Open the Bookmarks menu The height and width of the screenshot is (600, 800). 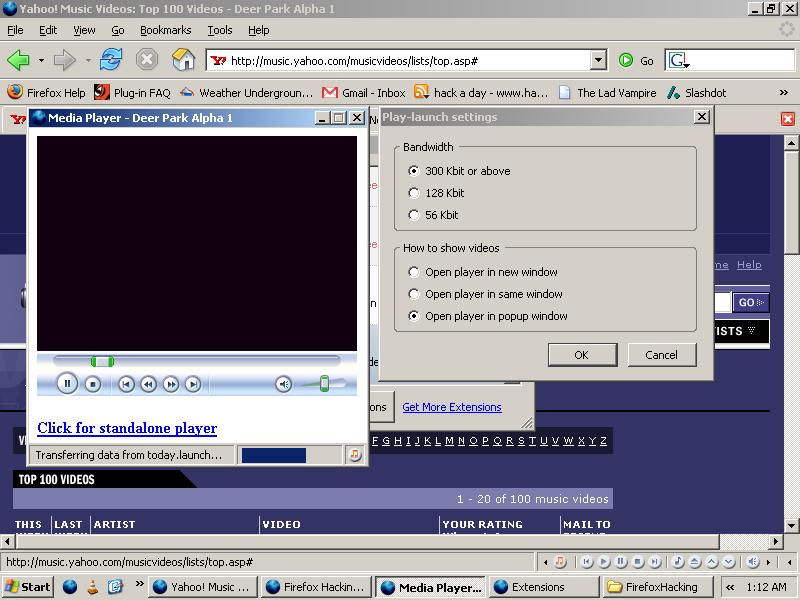coord(165,31)
